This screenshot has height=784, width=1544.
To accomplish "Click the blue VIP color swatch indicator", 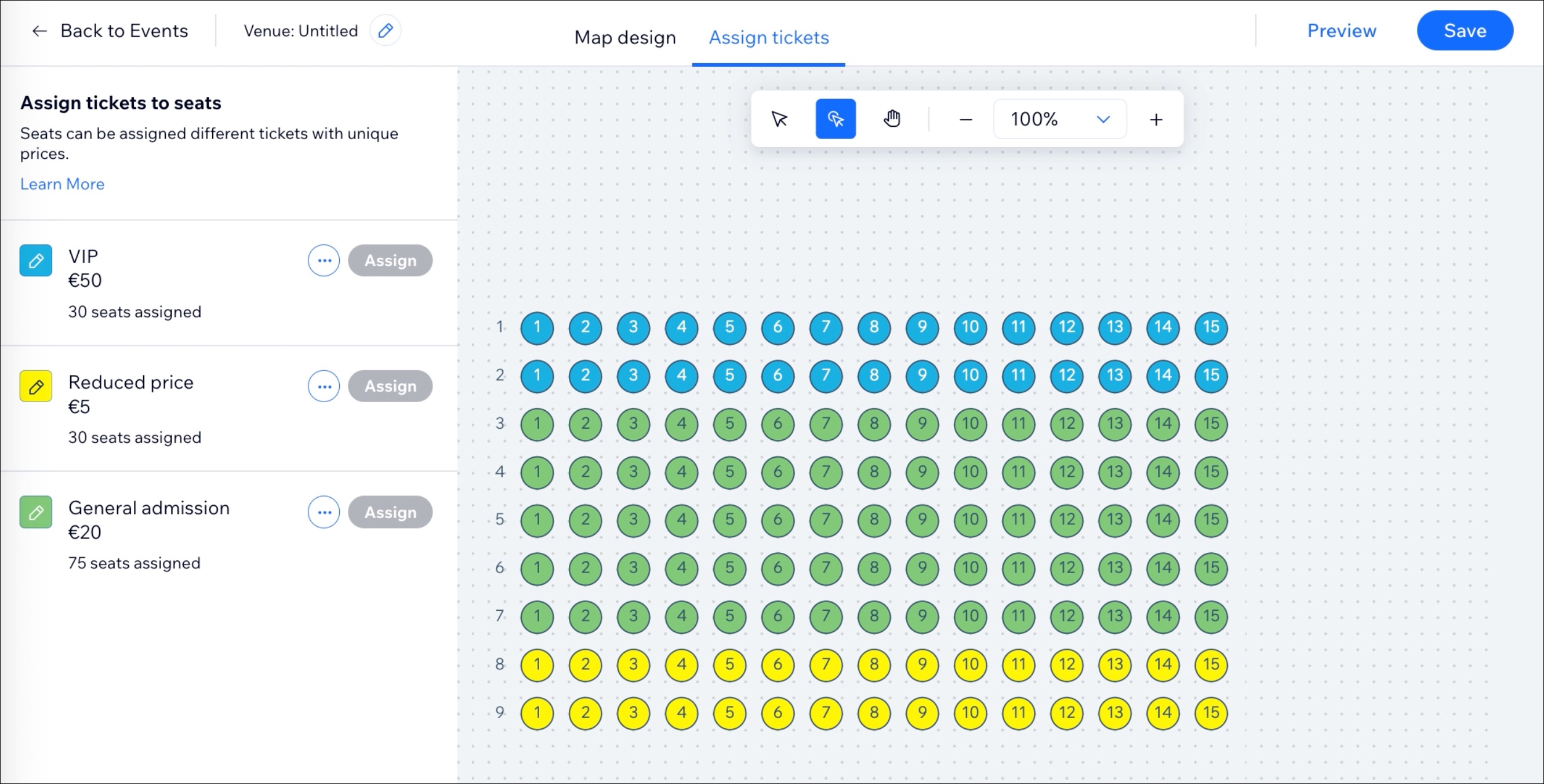I will 37,261.
